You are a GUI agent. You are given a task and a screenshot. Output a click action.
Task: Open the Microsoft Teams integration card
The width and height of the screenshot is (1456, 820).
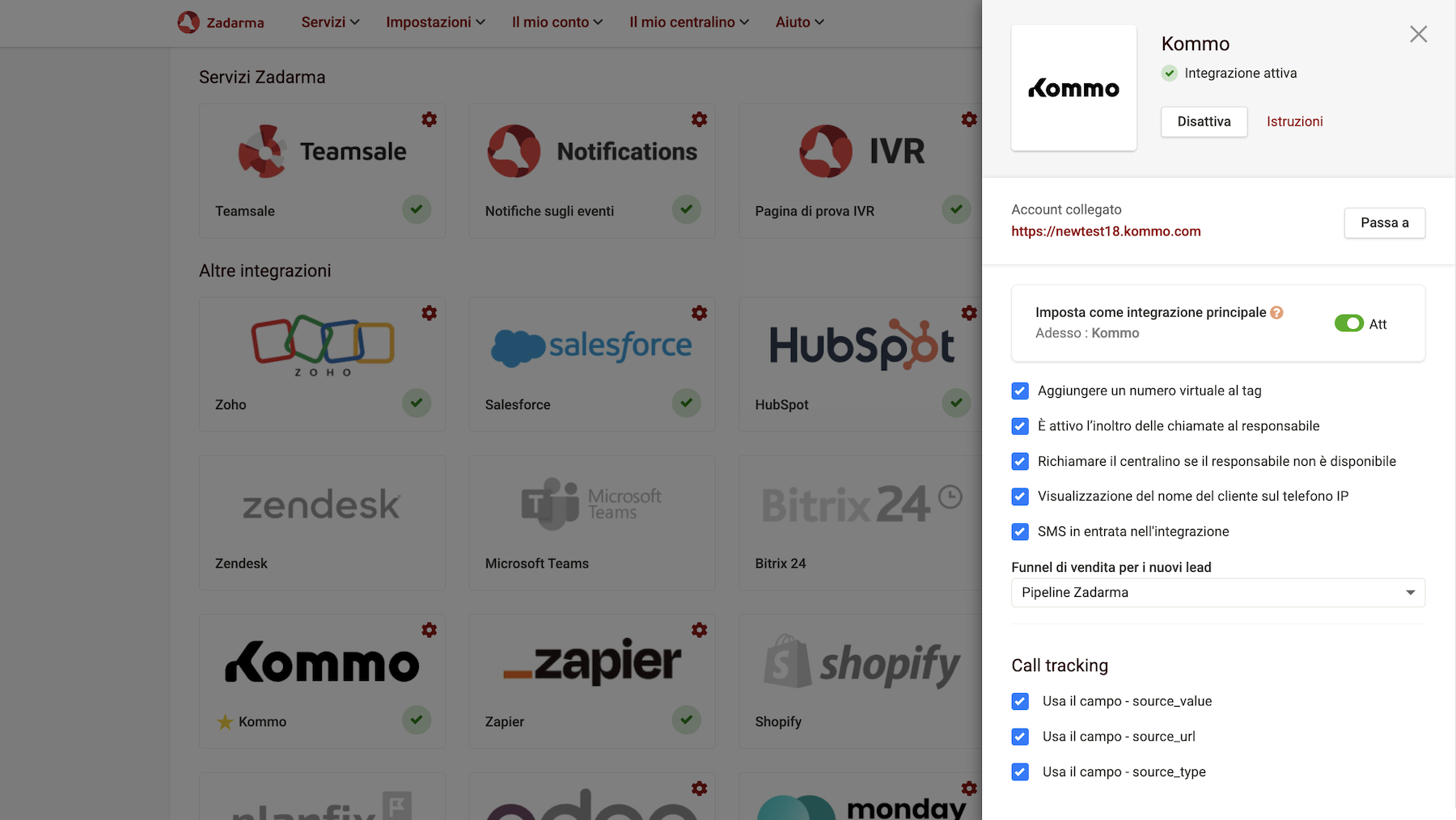[592, 522]
